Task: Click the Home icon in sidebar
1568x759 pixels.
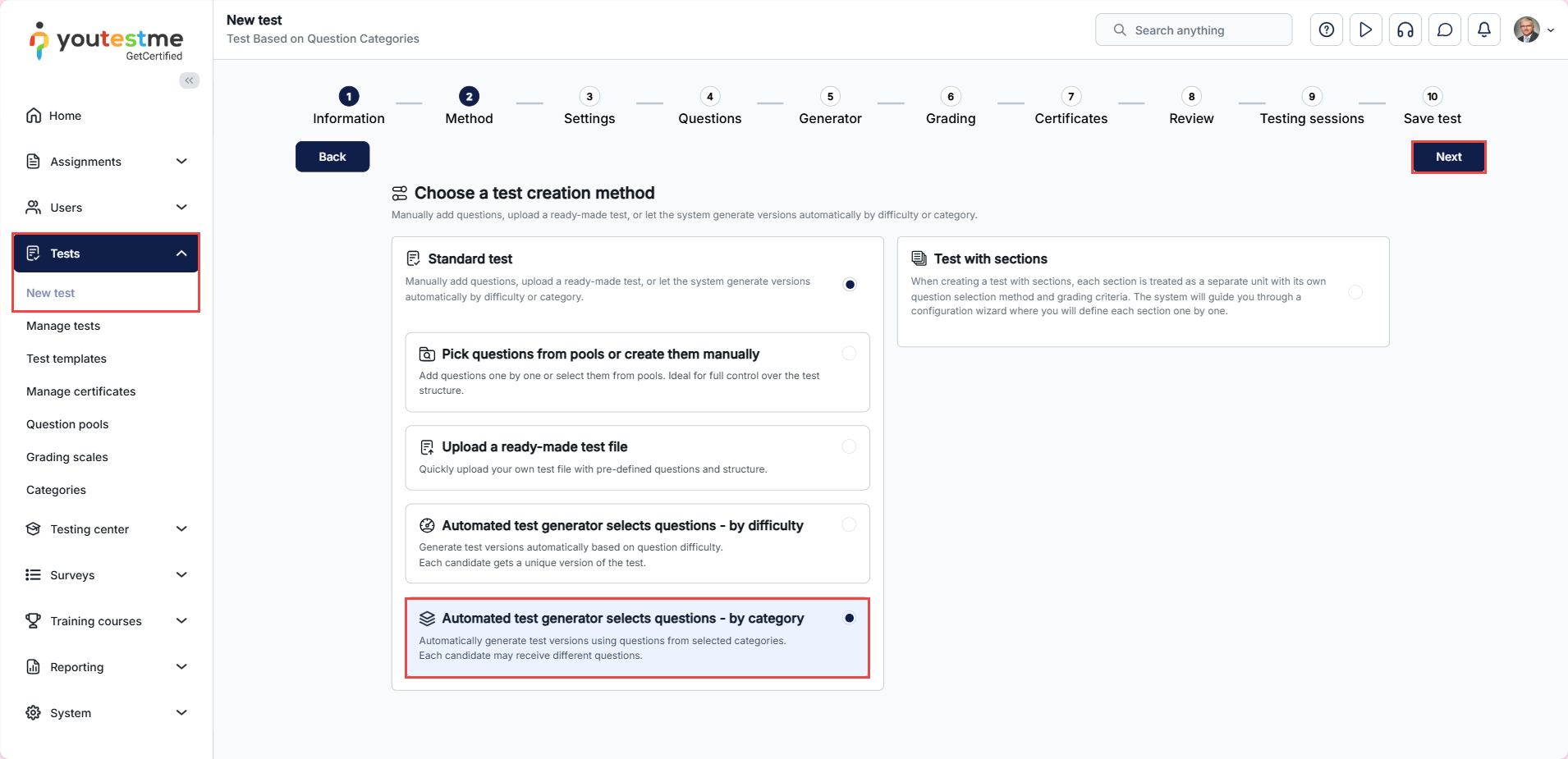Action: tap(34, 116)
